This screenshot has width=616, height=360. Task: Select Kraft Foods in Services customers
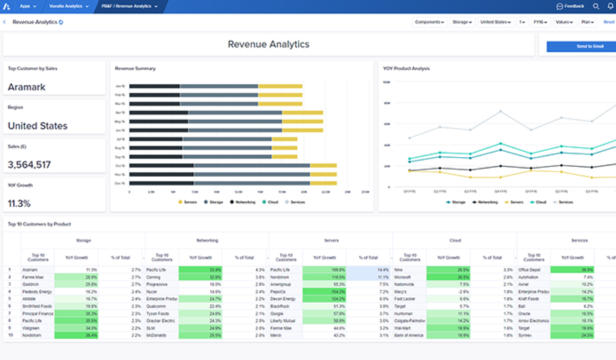[529, 299]
